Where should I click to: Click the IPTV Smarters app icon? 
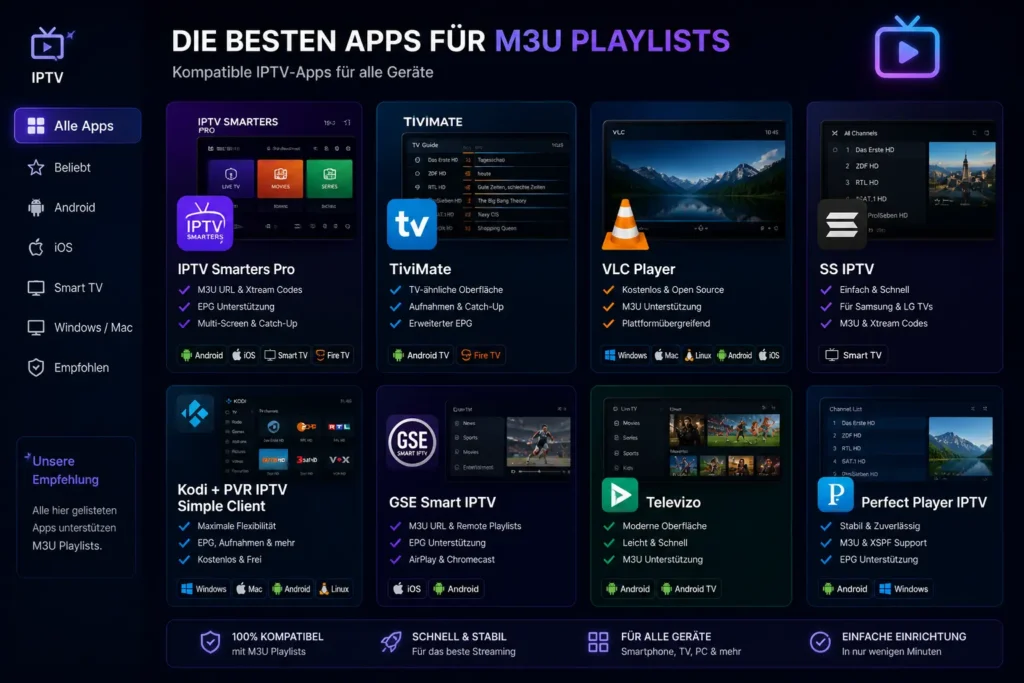coord(205,223)
